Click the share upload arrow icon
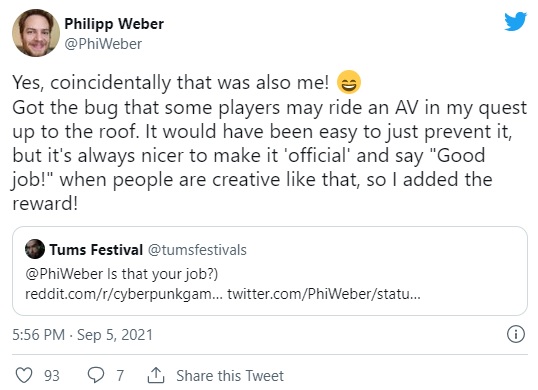This screenshot has width=538, height=390. (156, 375)
